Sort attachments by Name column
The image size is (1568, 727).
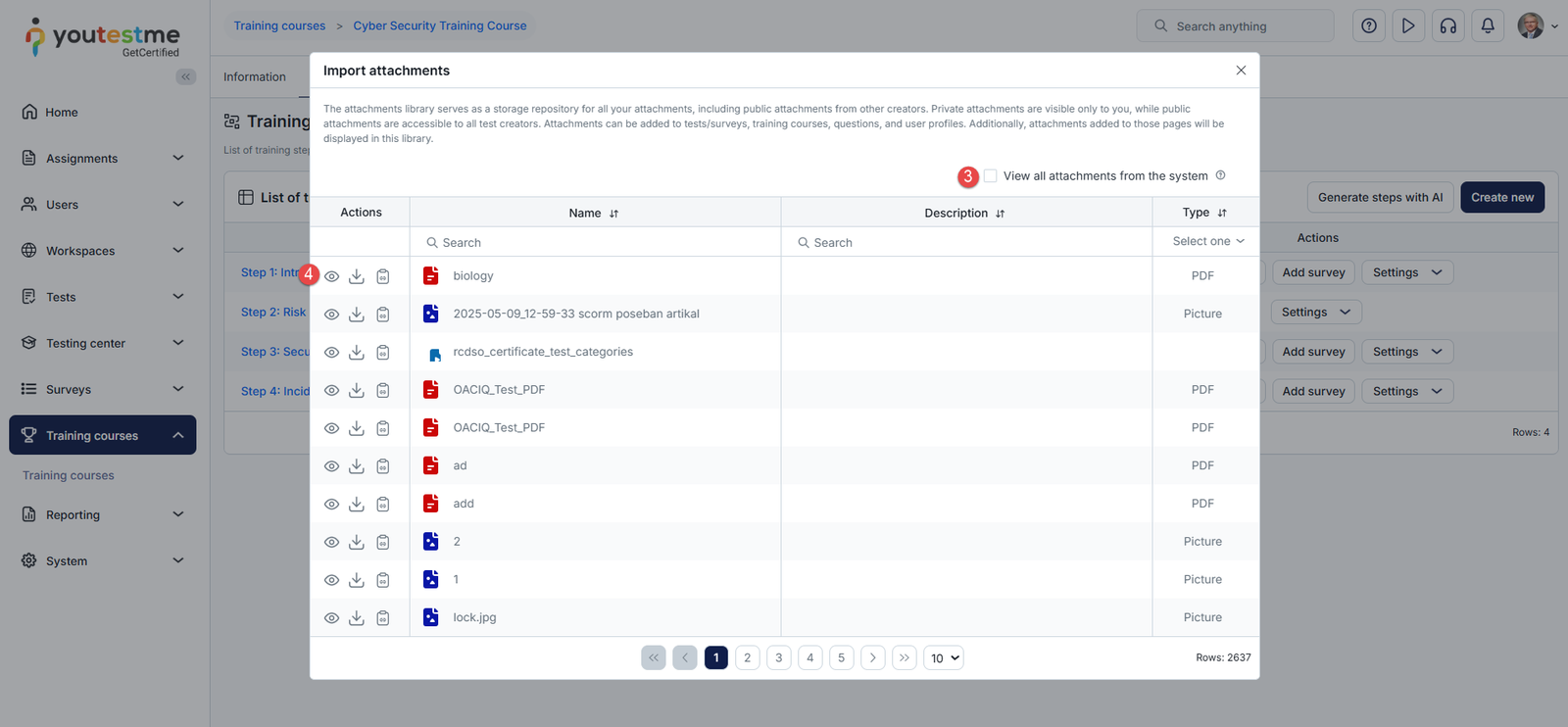coord(613,214)
